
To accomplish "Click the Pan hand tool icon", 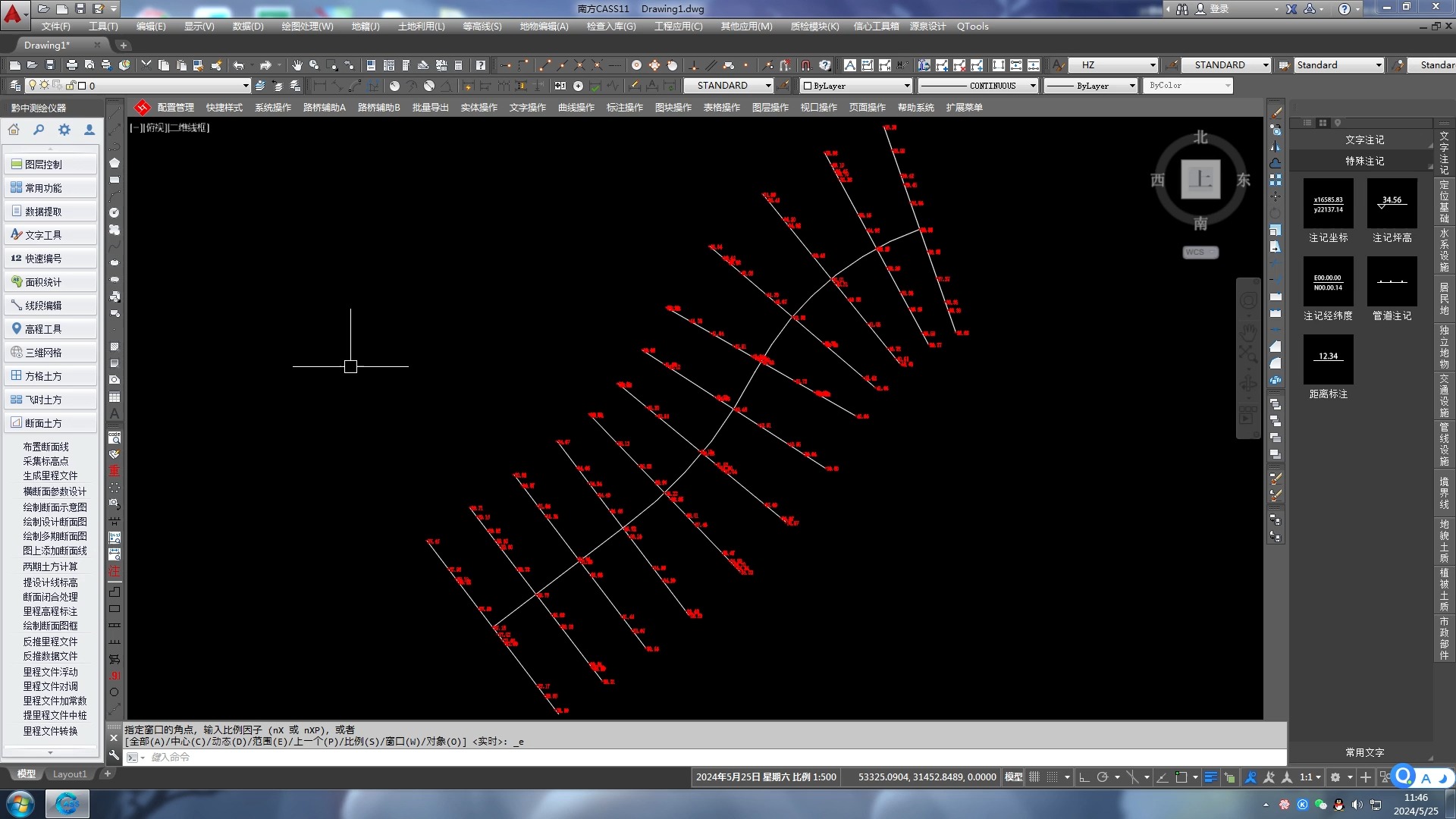I will click(297, 65).
